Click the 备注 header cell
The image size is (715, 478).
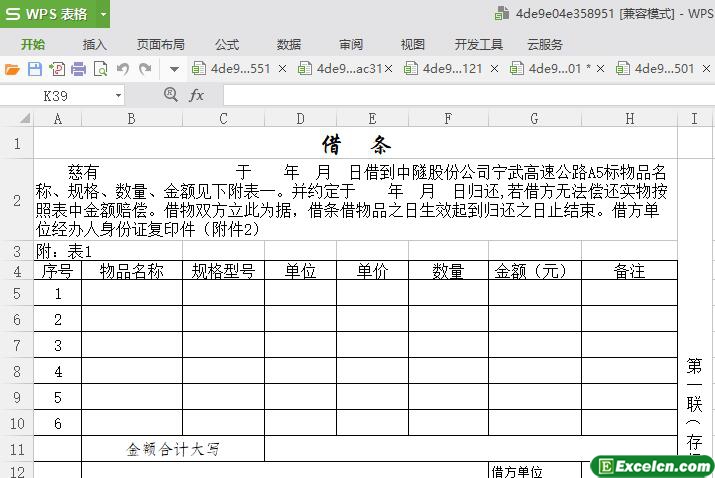(x=629, y=270)
